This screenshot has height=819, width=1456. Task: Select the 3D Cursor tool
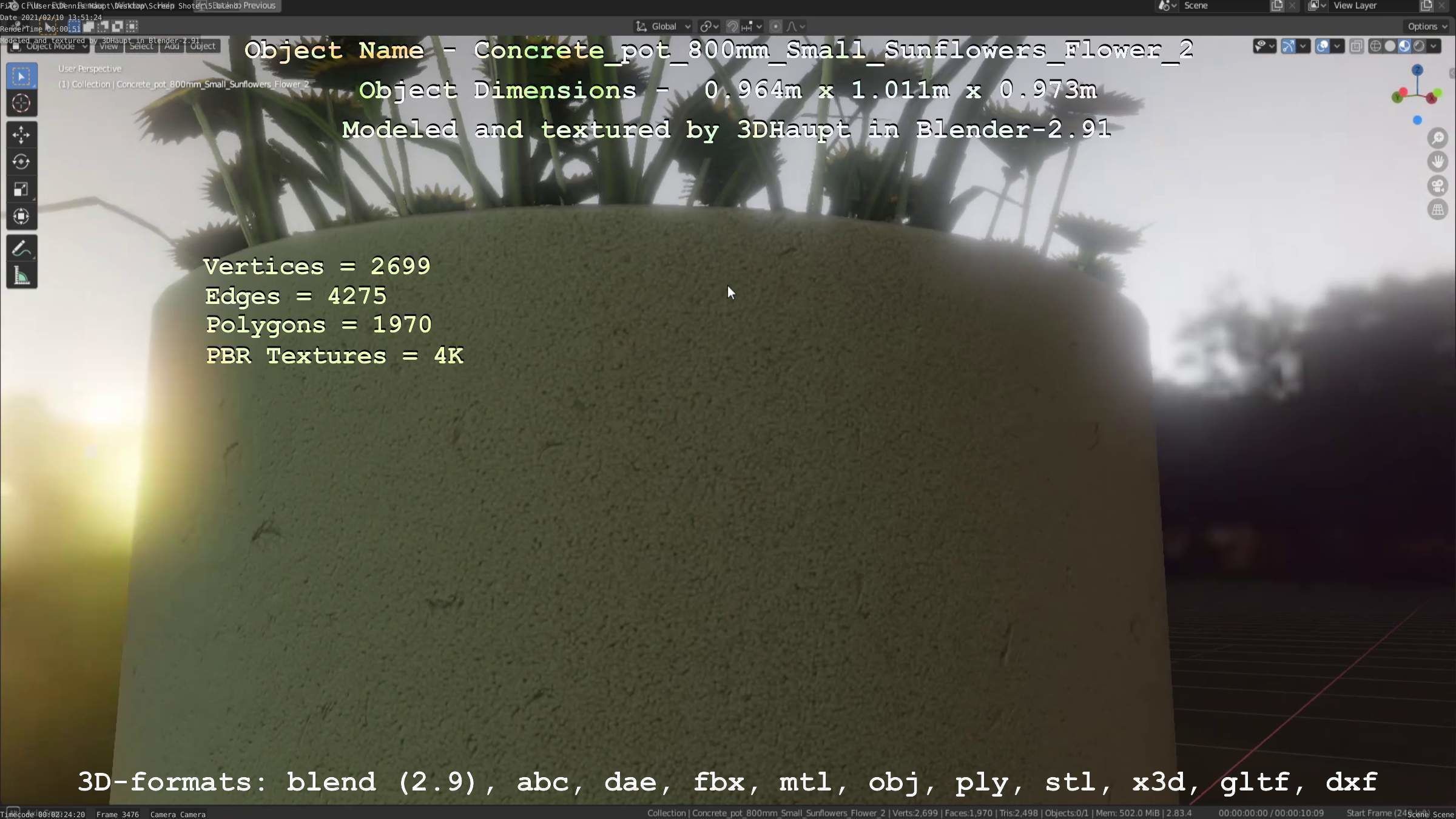pyautogui.click(x=21, y=104)
